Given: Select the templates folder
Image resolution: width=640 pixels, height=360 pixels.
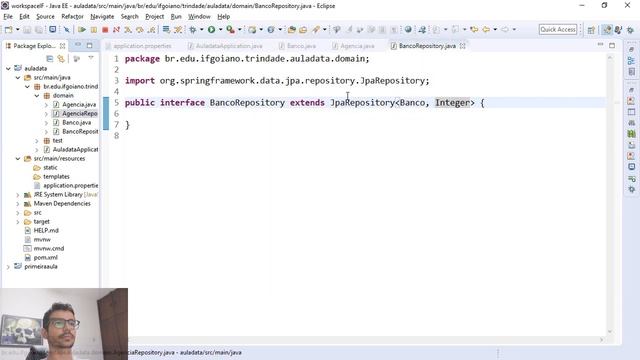Looking at the screenshot, I should pyautogui.click(x=56, y=177).
